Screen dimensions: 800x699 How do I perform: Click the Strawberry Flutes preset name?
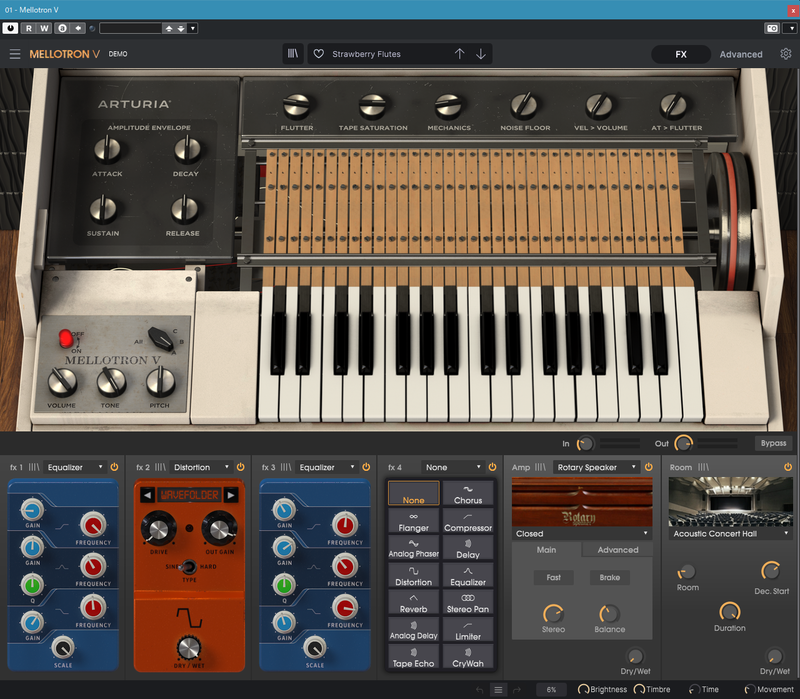click(x=366, y=54)
